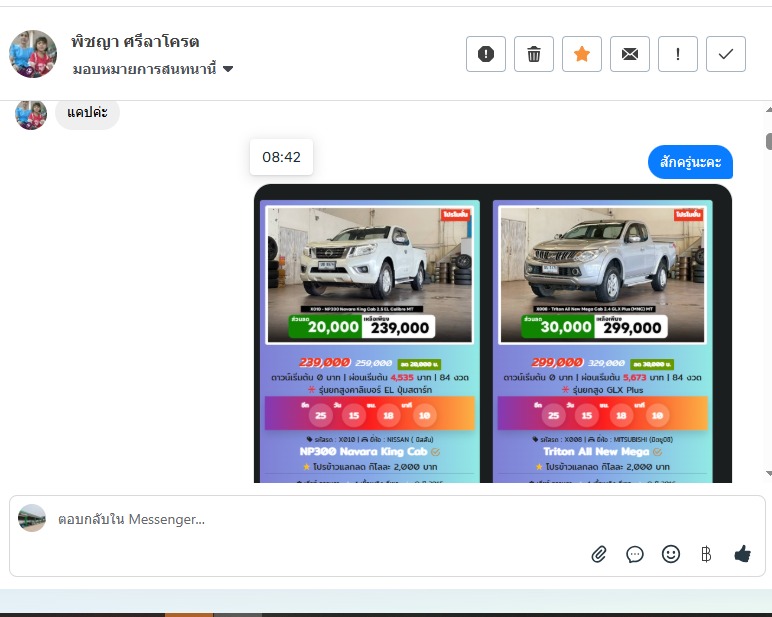Star this conversation with orange star
This screenshot has width=772, height=617.
[x=581, y=54]
